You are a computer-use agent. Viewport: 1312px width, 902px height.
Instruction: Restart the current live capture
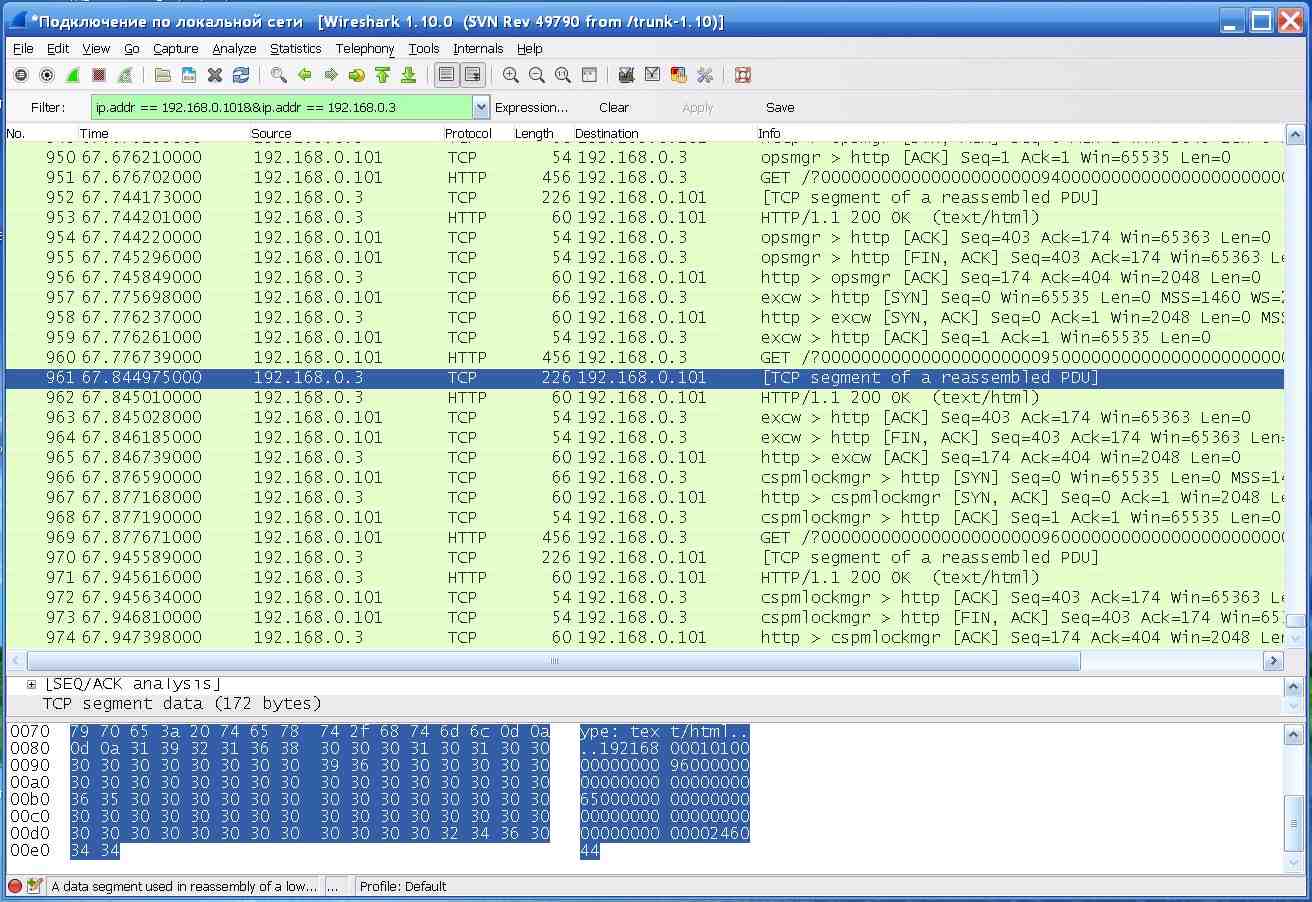pyautogui.click(x=125, y=75)
